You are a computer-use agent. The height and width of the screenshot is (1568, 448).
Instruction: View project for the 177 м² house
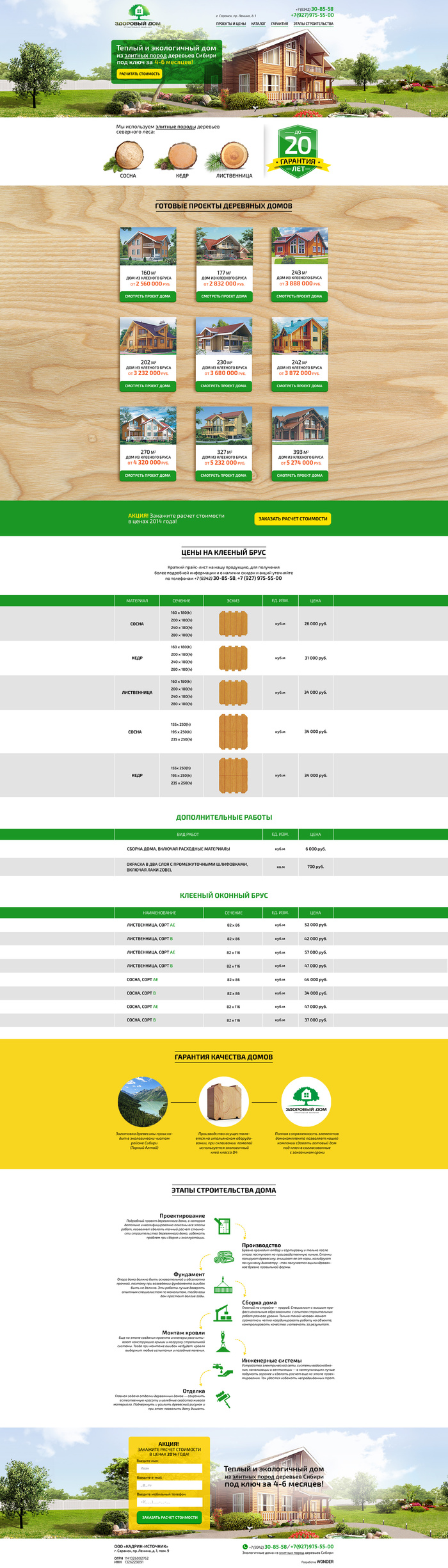[224, 296]
